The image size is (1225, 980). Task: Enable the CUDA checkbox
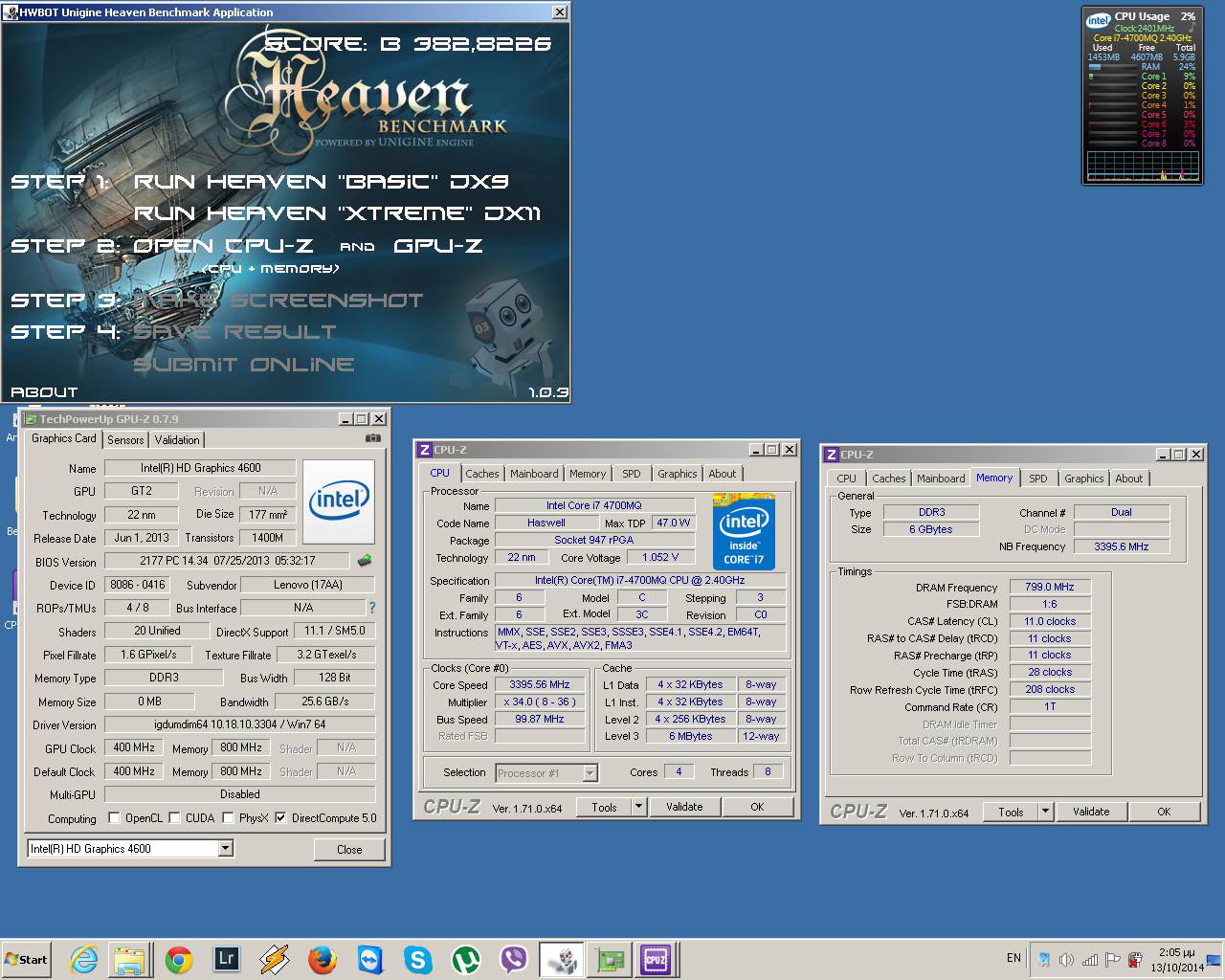[x=175, y=817]
